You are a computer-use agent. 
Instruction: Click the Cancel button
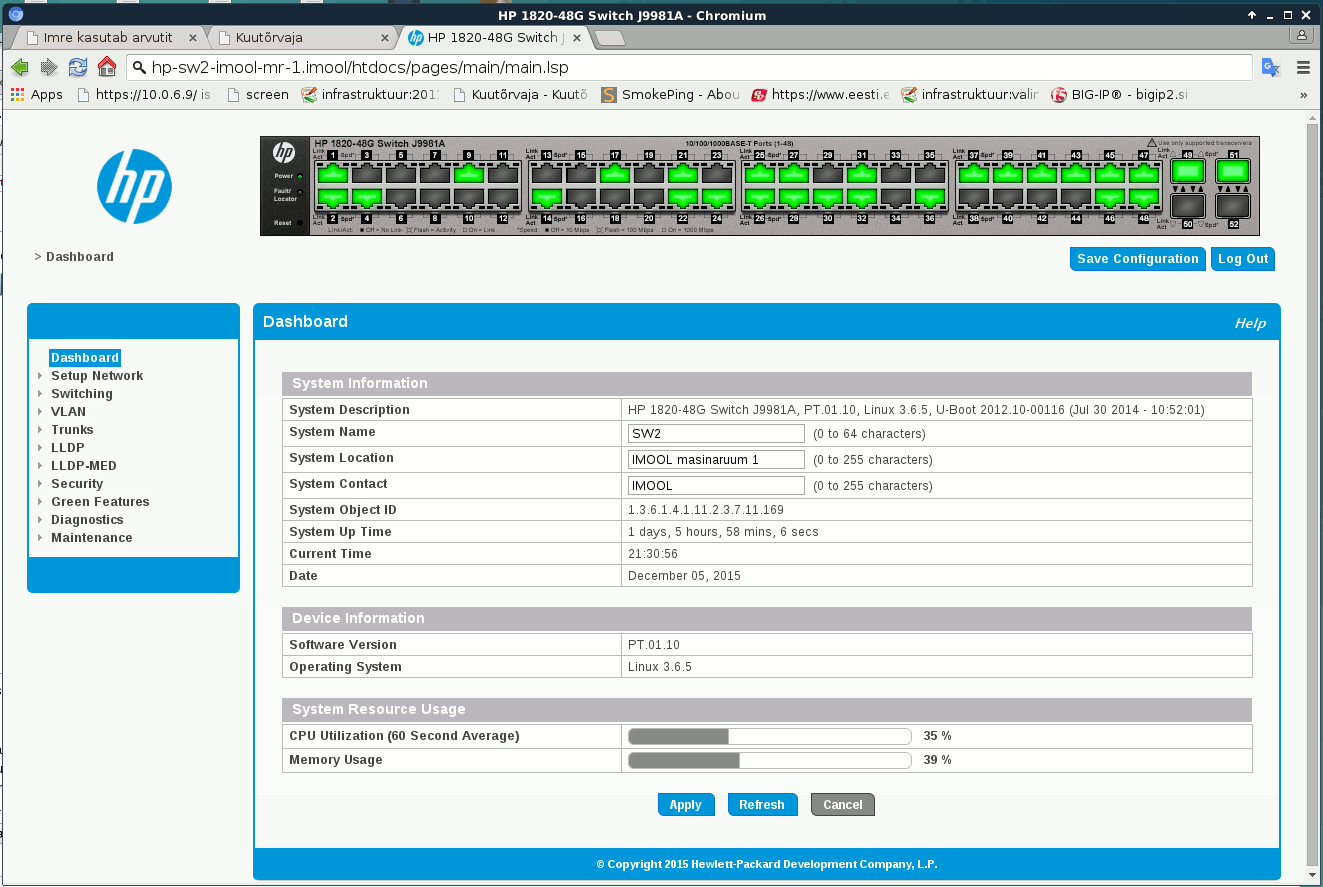click(843, 805)
